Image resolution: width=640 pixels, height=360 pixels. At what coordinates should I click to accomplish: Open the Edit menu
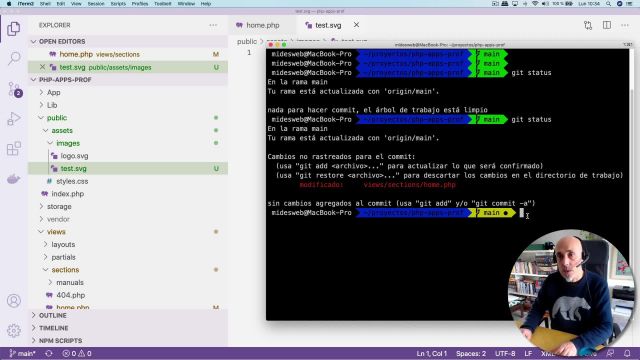coord(61,4)
